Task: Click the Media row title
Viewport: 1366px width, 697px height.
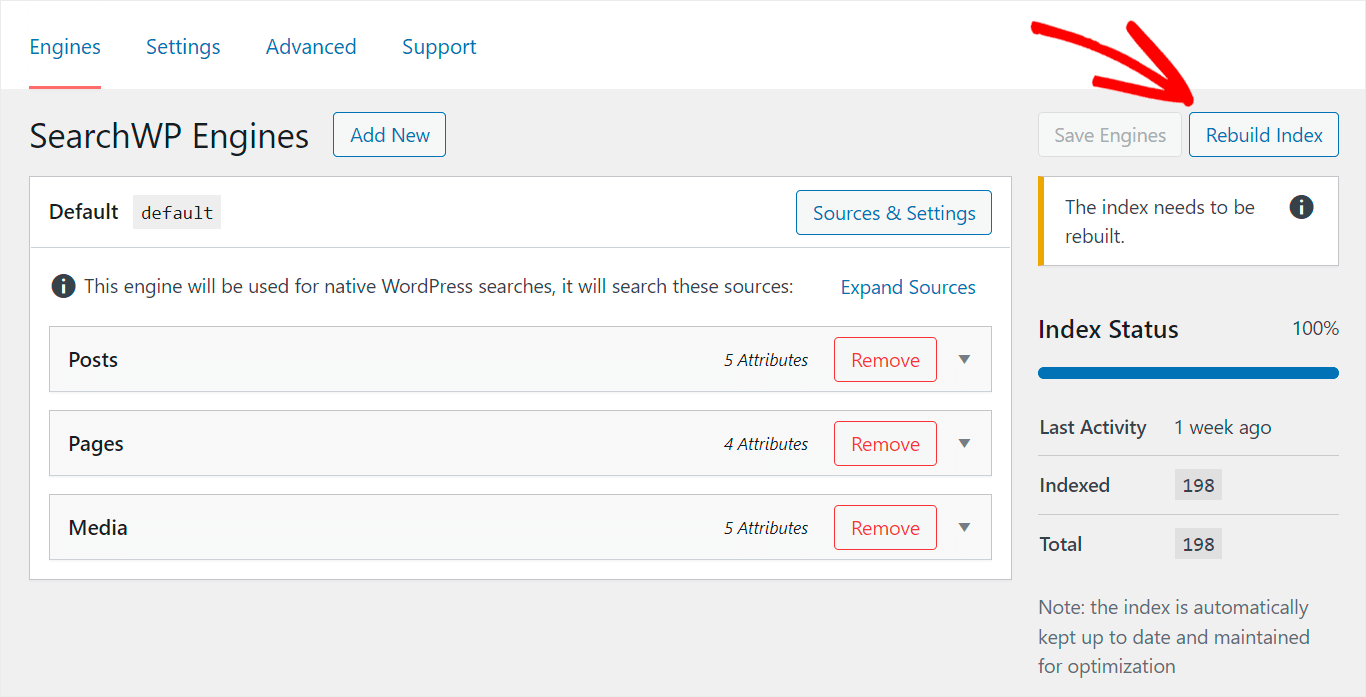Action: (x=98, y=528)
